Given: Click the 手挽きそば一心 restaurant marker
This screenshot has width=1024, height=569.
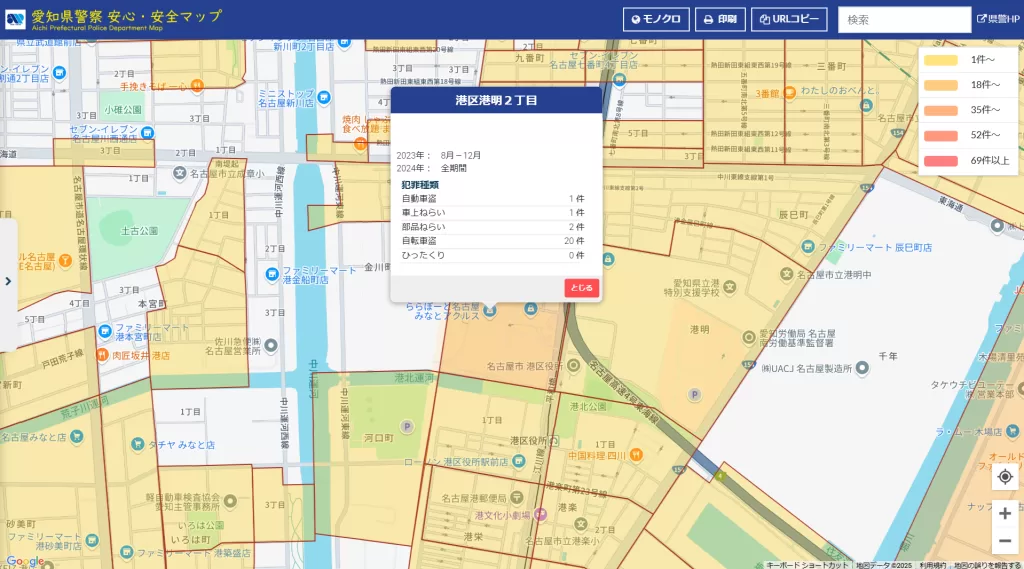Looking at the screenshot, I should point(197,86).
